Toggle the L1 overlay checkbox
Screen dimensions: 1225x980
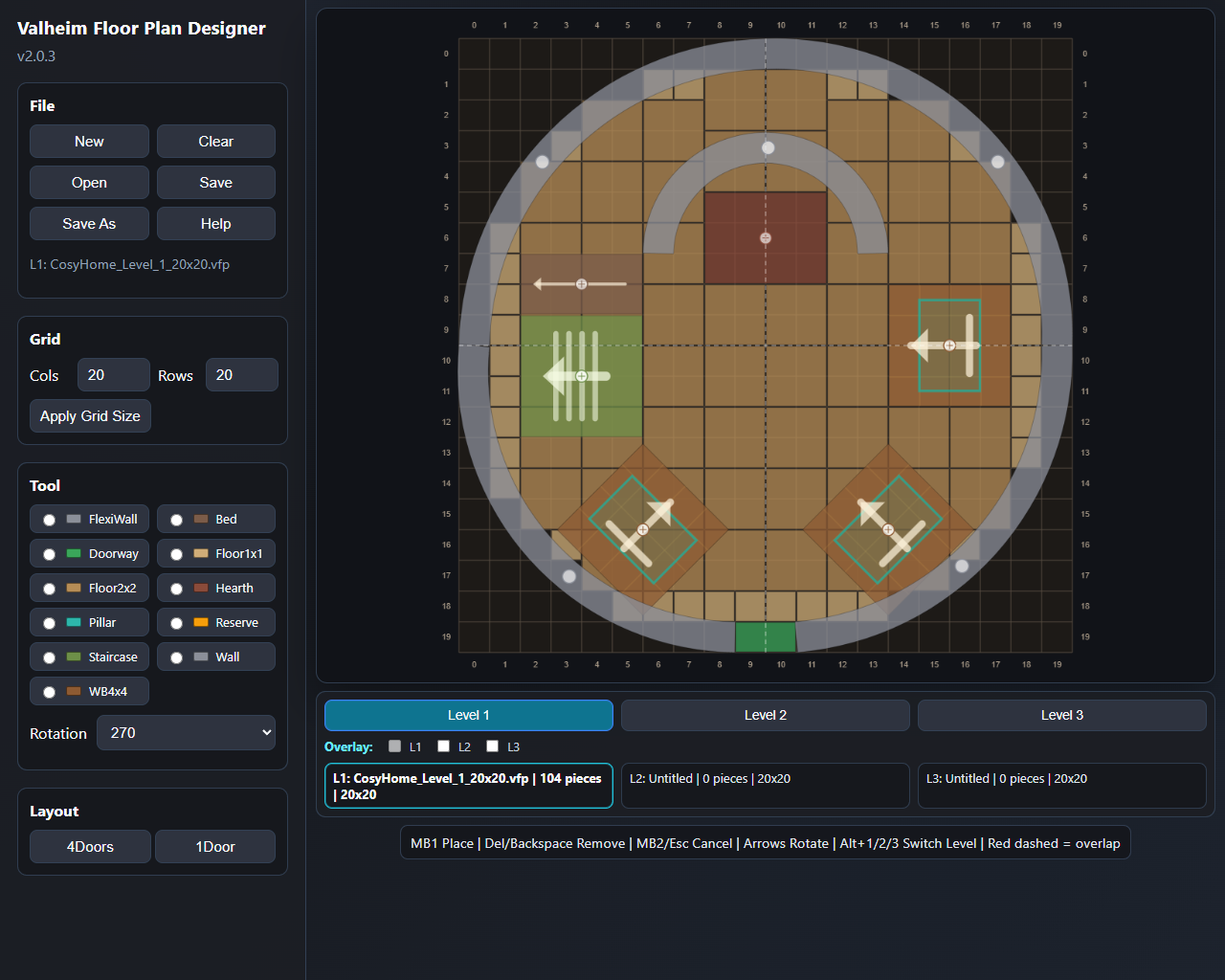click(395, 746)
